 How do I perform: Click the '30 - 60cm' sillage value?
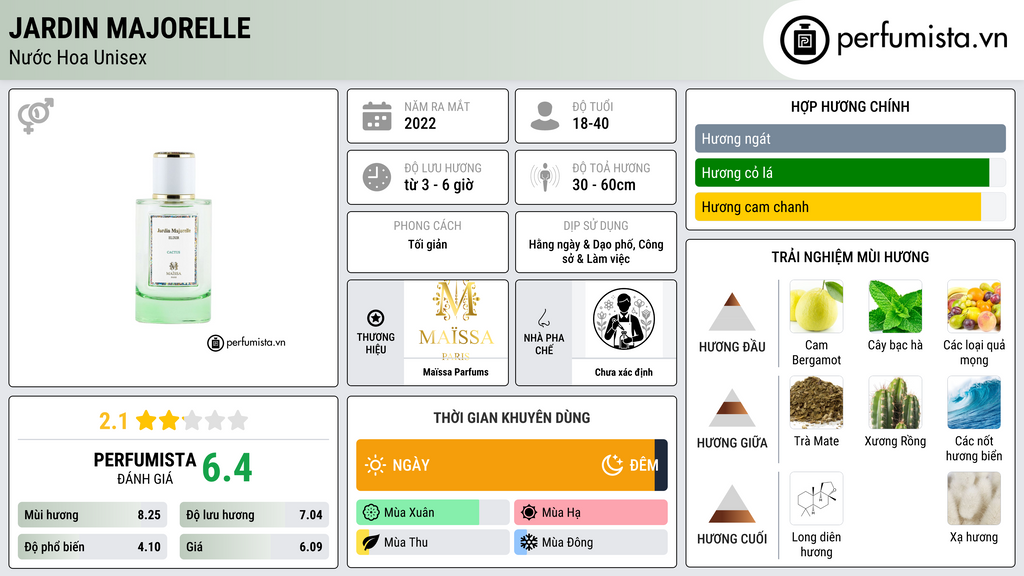pyautogui.click(x=604, y=185)
